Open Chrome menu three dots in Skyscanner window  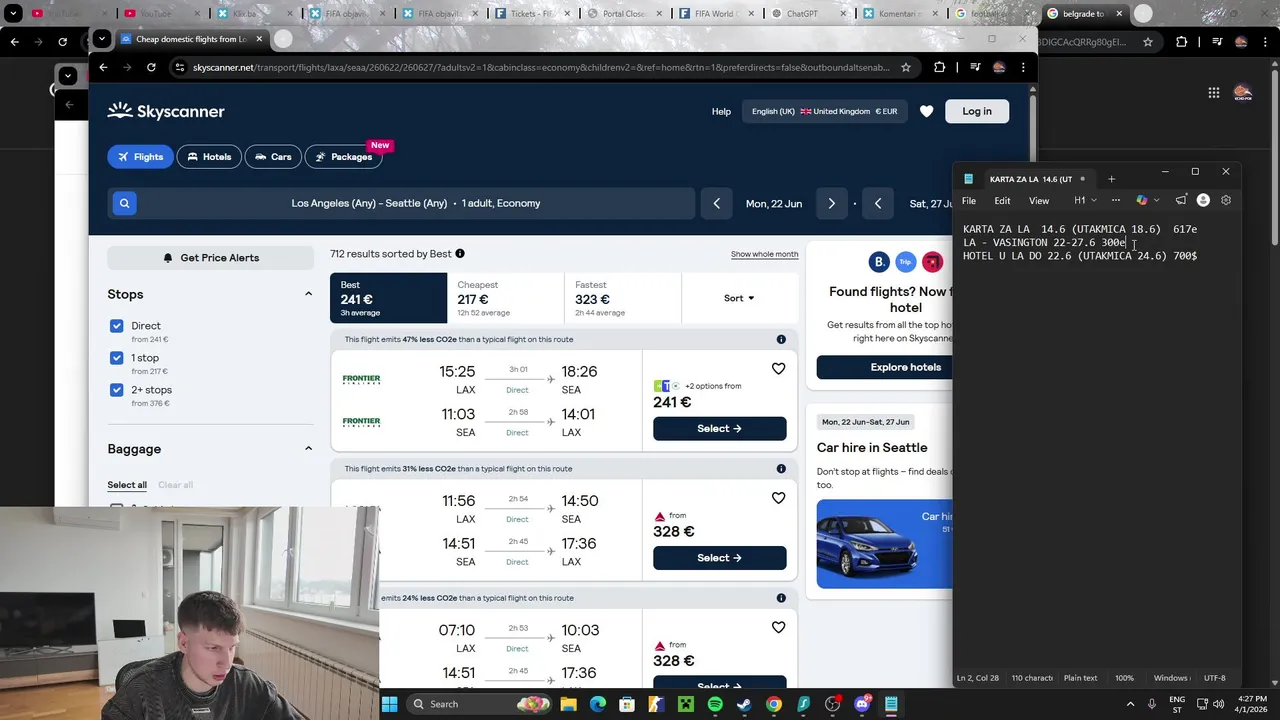[1023, 67]
